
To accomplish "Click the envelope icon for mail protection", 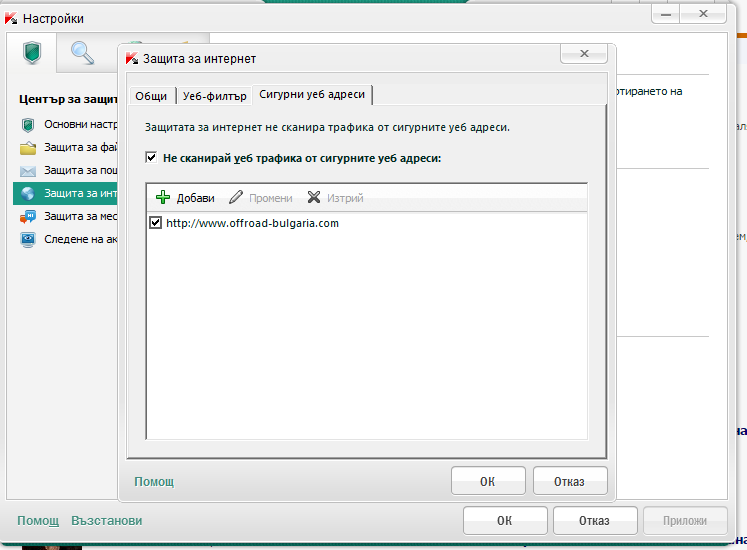I will (28, 171).
